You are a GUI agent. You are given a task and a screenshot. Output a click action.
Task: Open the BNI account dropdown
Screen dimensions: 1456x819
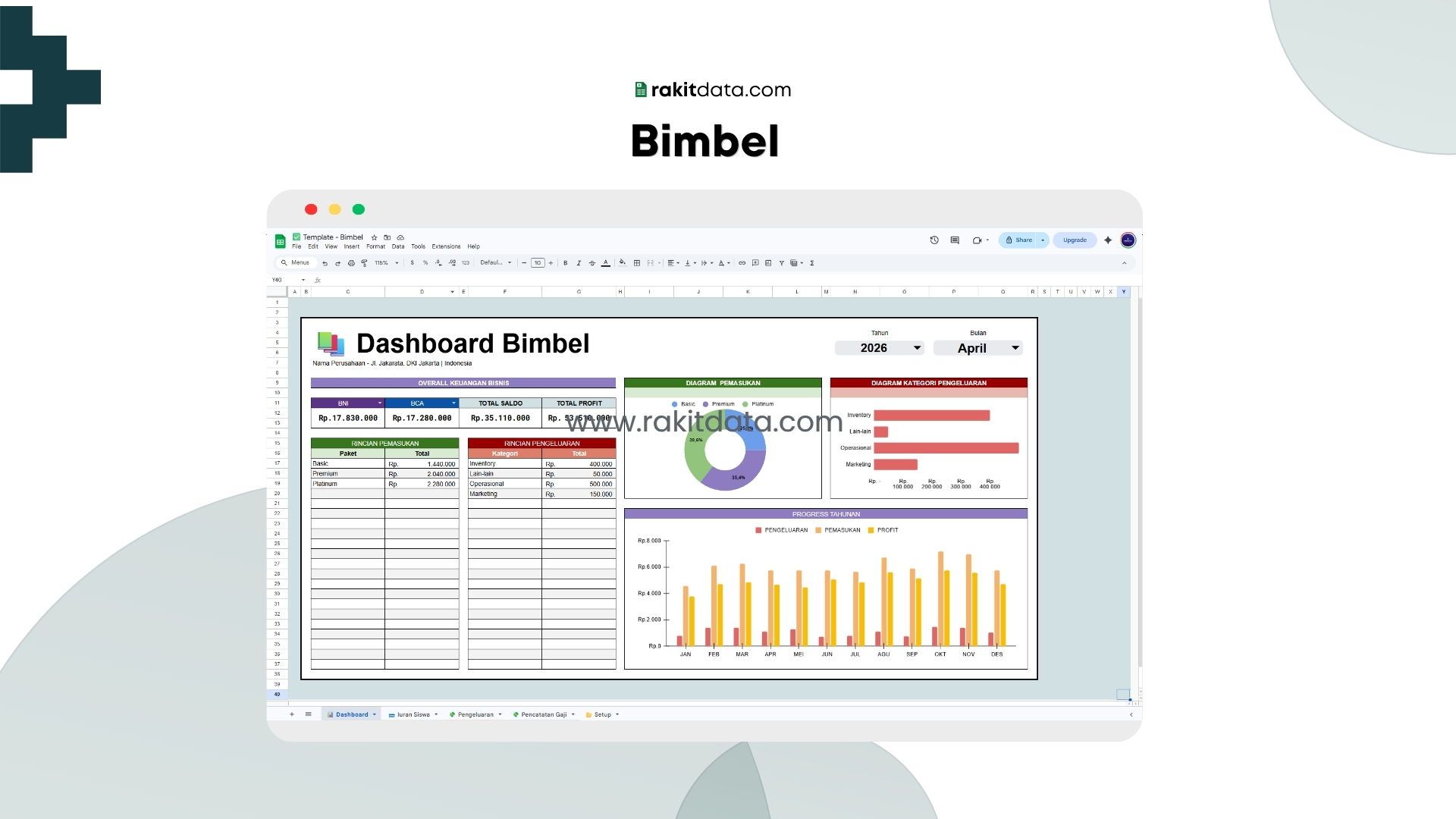[380, 403]
